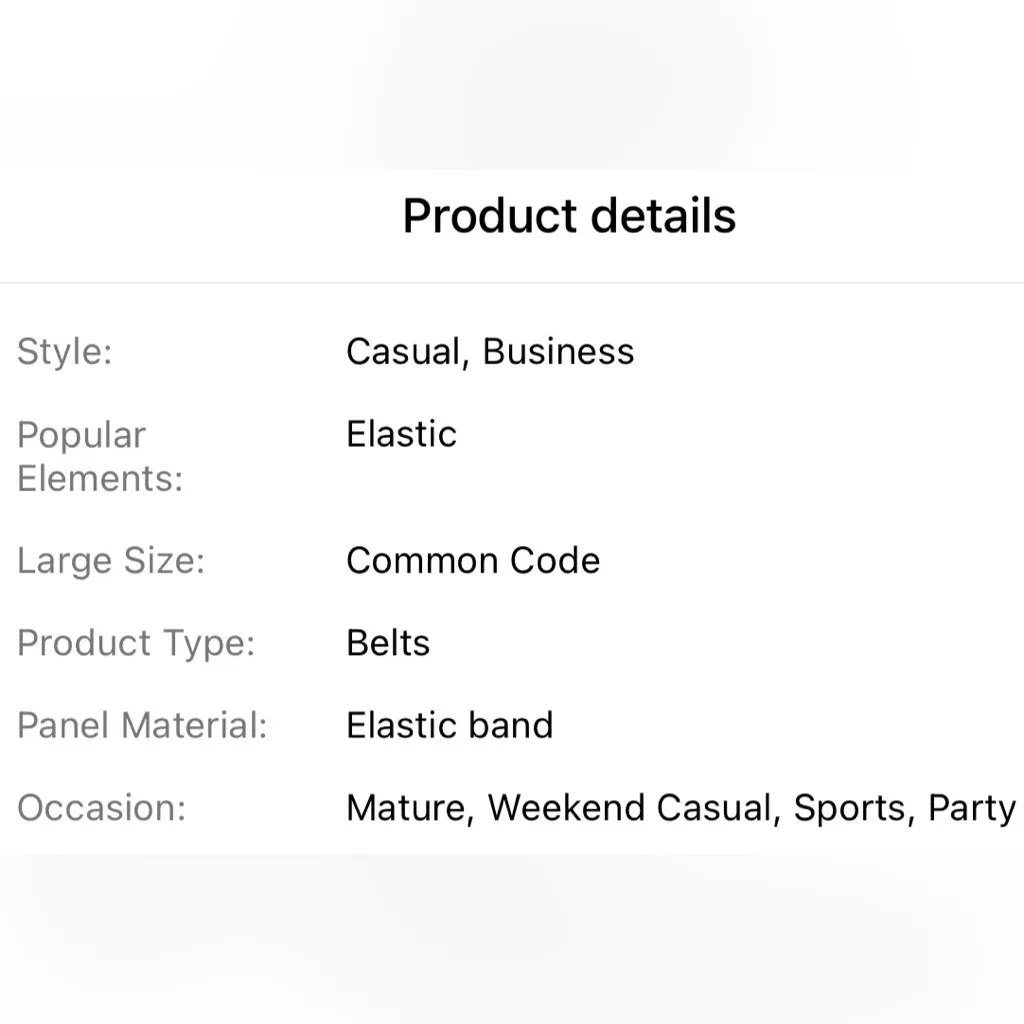Click the Style field label

coord(65,352)
